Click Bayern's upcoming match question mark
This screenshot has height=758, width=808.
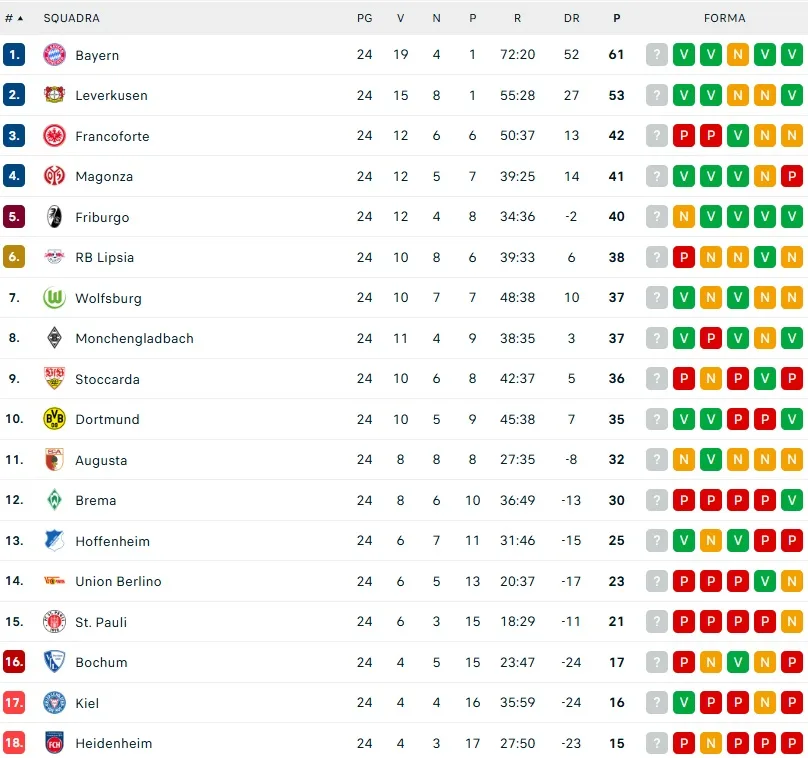coord(656,55)
